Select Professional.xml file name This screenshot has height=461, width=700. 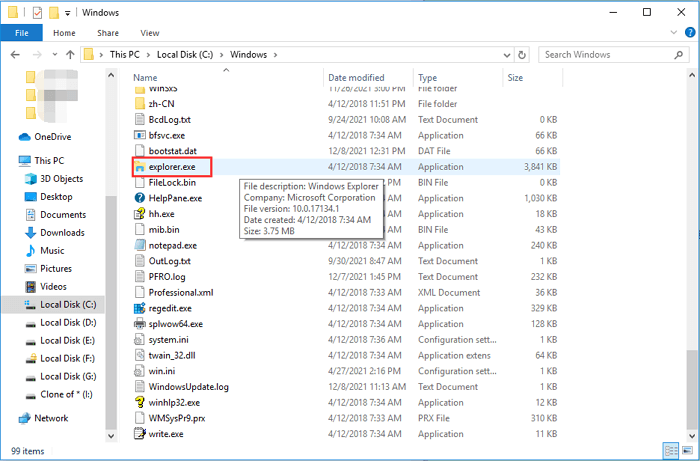(181, 293)
